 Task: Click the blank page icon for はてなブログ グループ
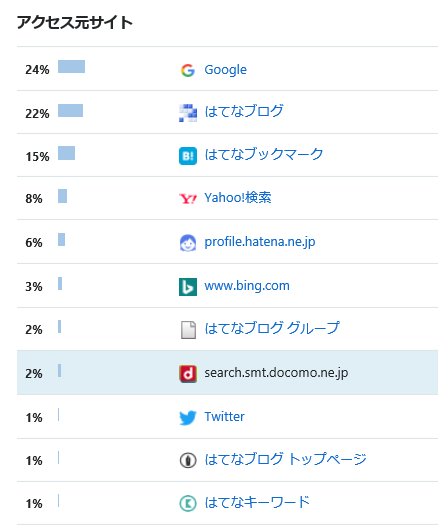[x=188, y=330]
